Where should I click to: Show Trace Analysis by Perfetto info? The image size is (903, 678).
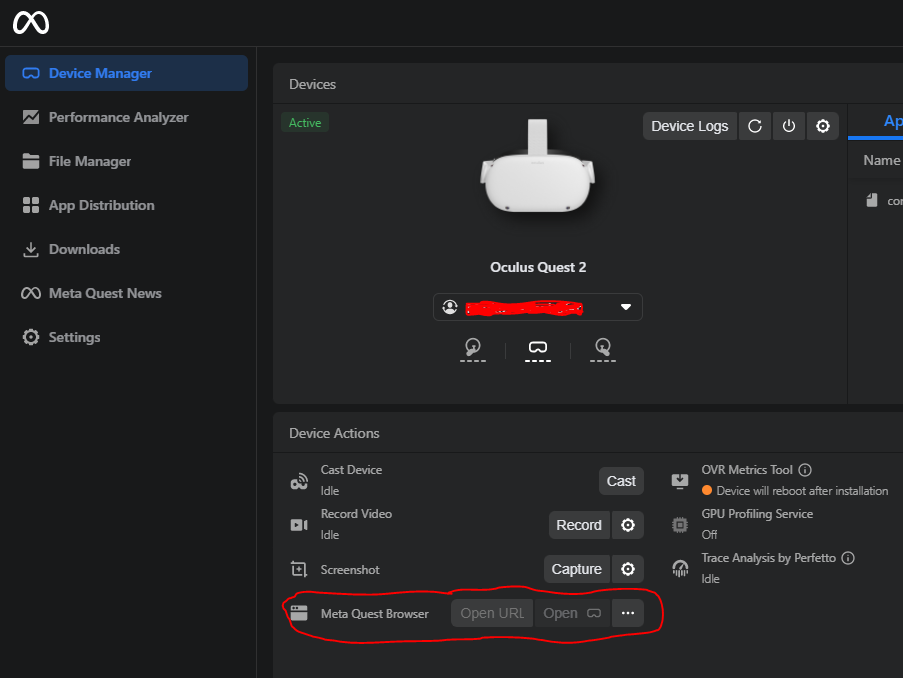point(848,558)
